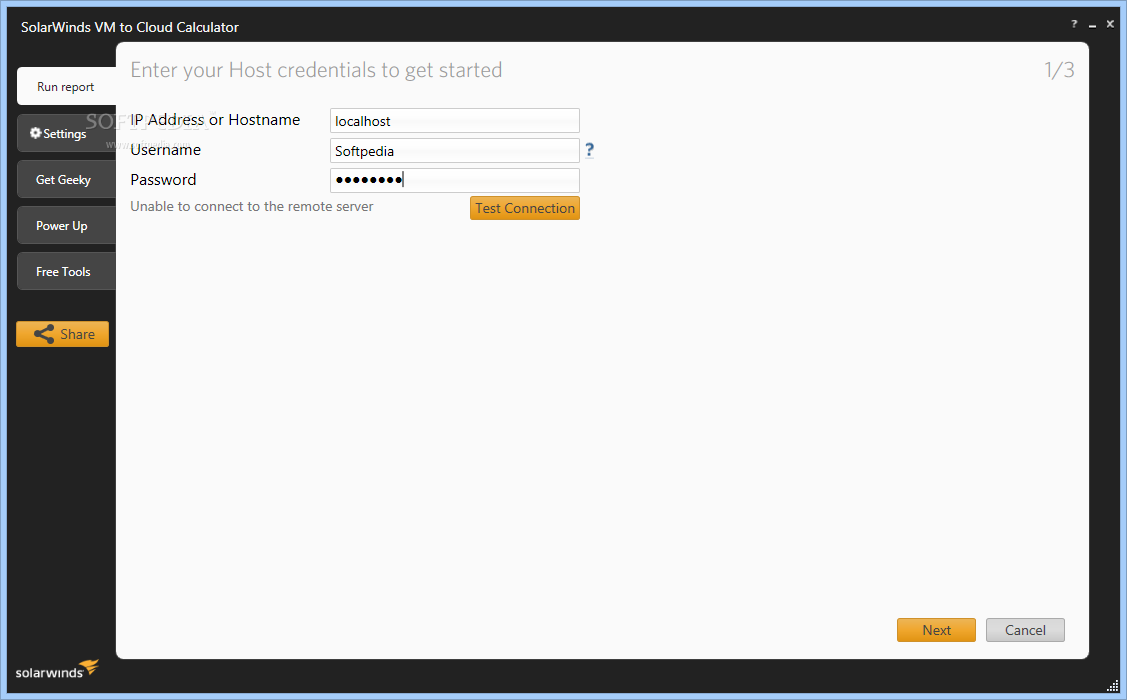Minimize the calculator window

tap(1092, 25)
